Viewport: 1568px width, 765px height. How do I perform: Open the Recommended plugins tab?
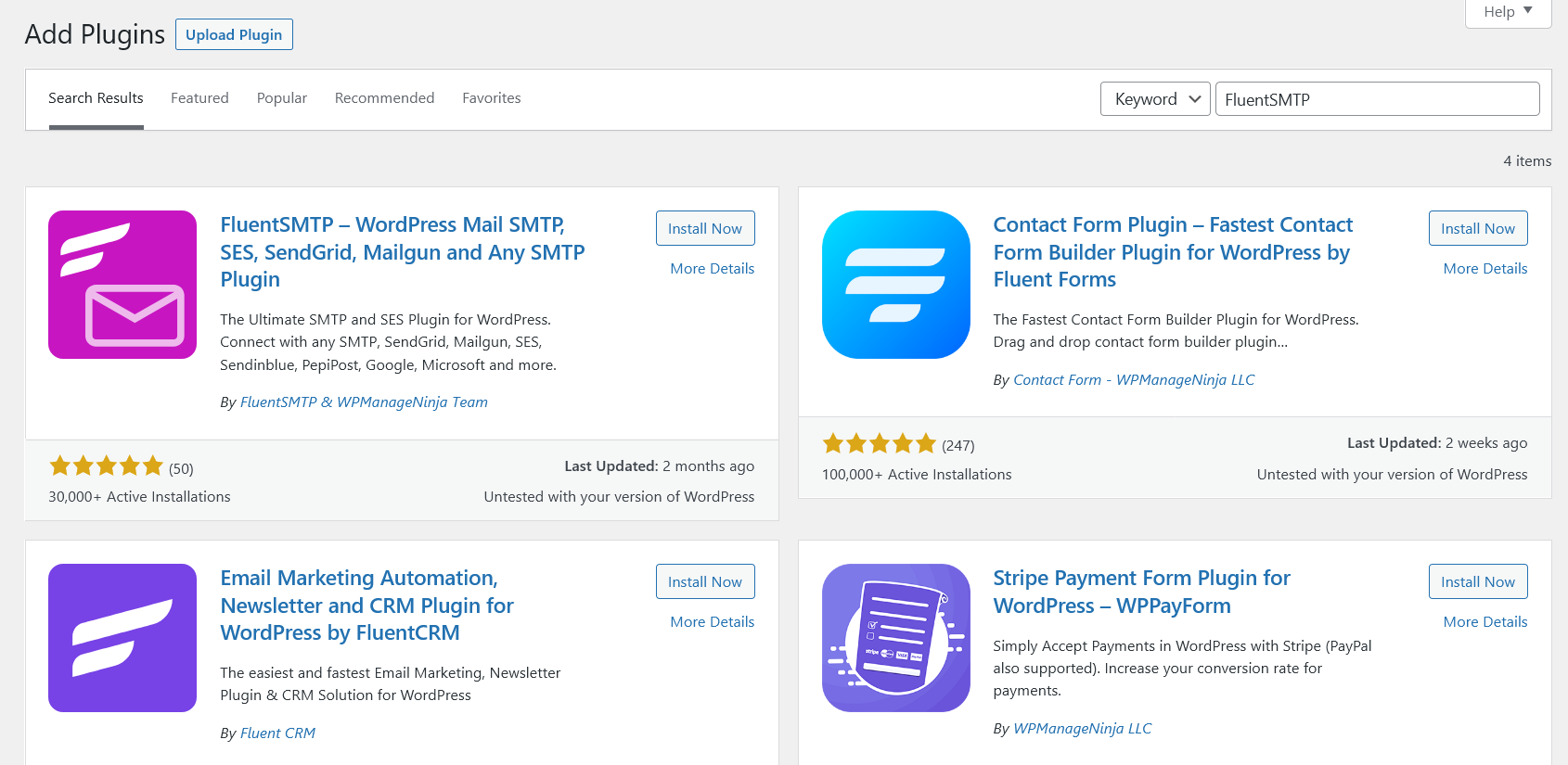pyautogui.click(x=384, y=98)
